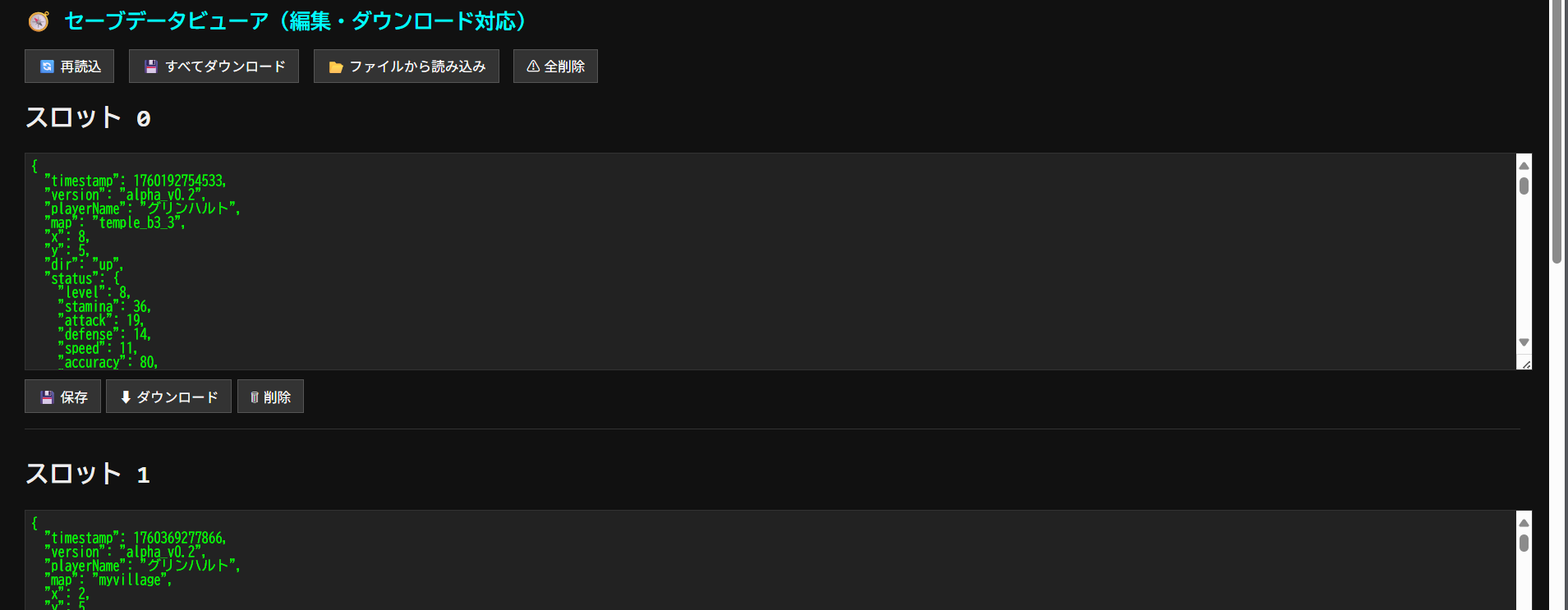Save slot 0 with the 保存 button

63,397
